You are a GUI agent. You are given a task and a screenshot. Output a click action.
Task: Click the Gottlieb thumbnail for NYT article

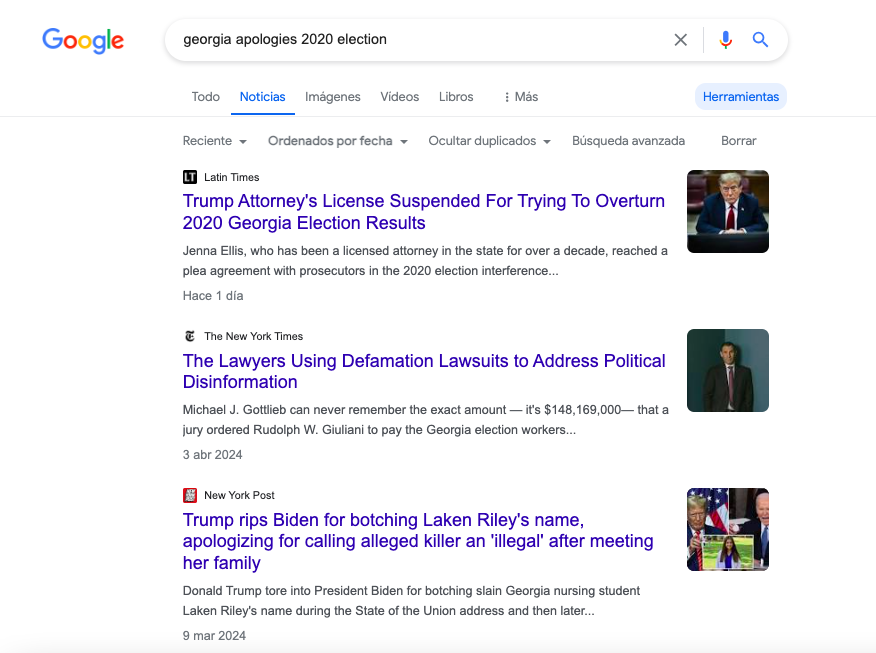727,370
